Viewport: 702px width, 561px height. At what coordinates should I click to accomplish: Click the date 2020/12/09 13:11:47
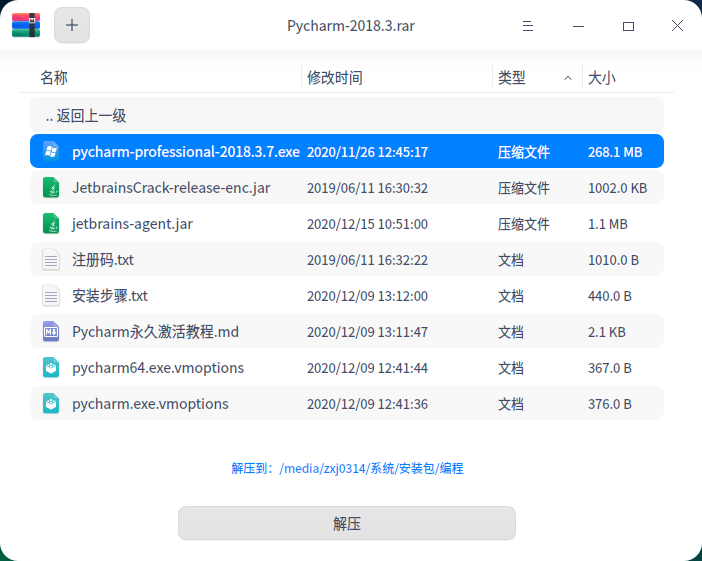click(368, 332)
